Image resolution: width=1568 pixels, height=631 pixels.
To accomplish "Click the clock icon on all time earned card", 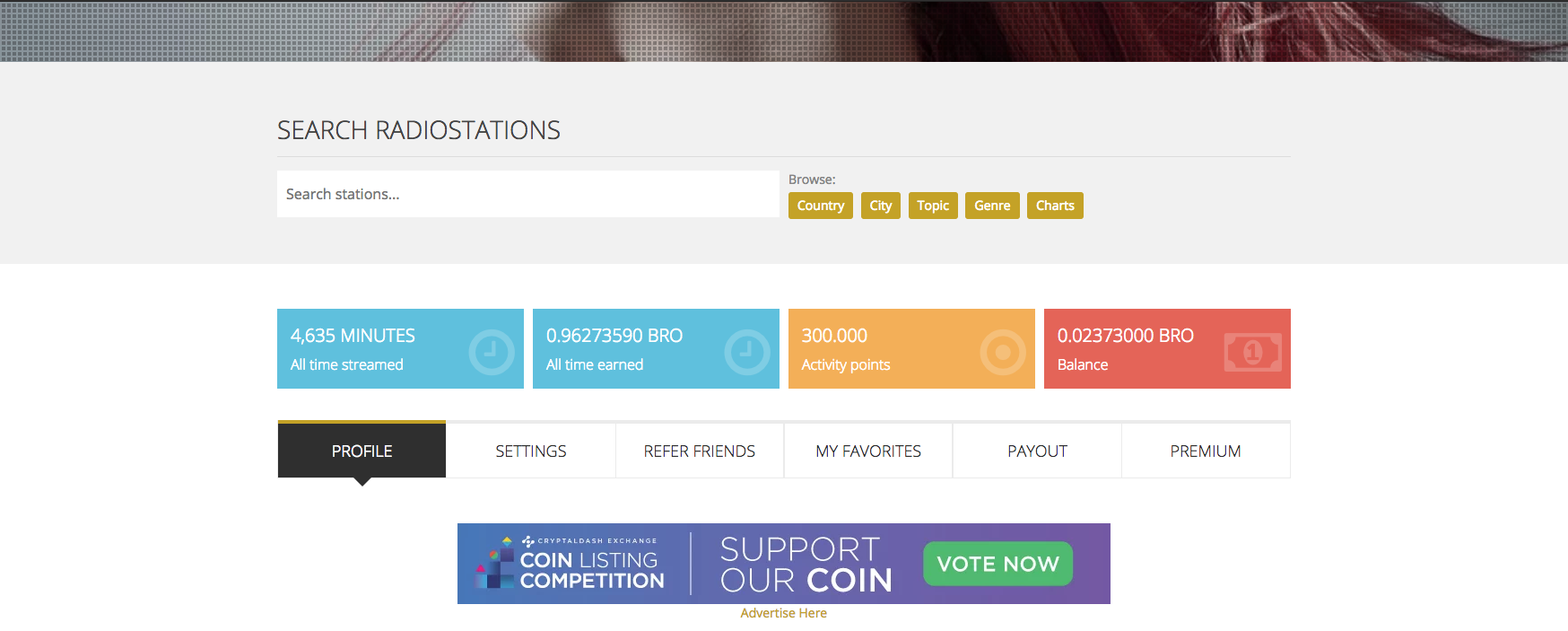I will tap(746, 353).
